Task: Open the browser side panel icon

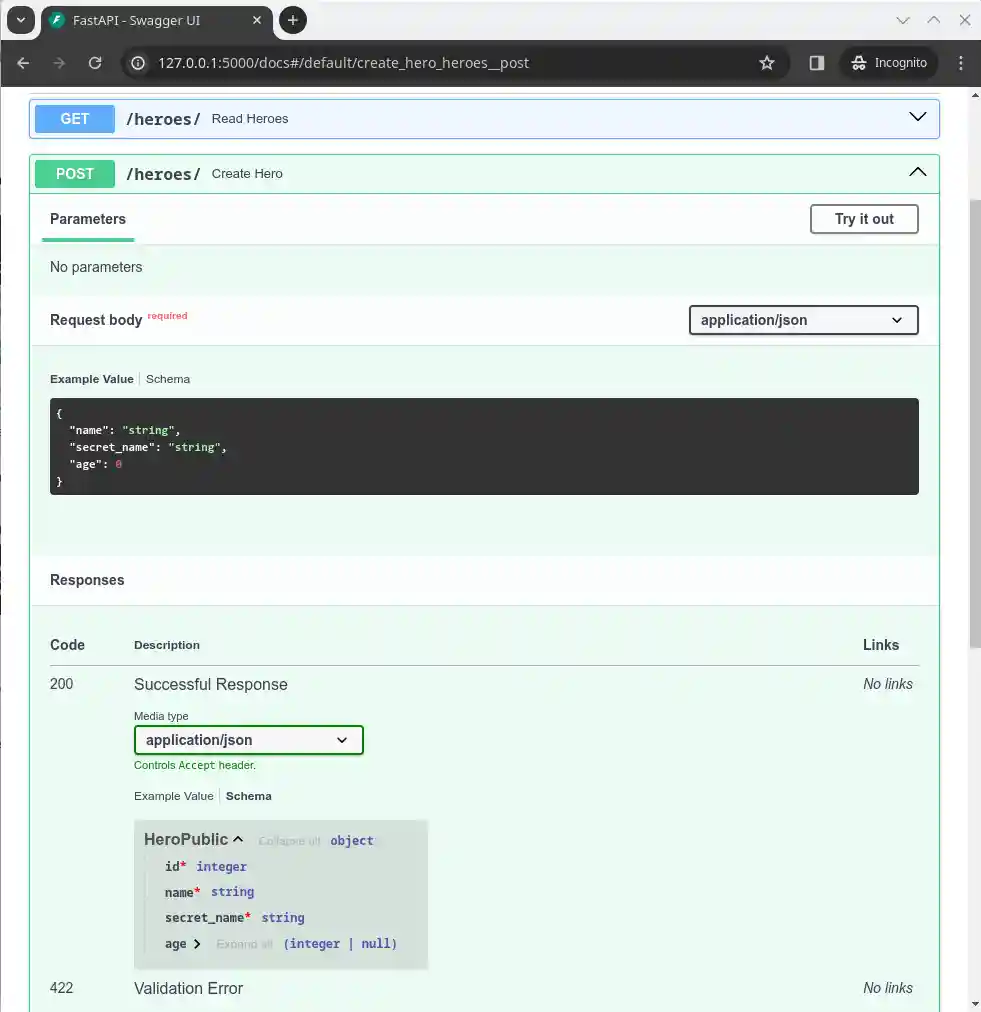Action: pos(816,62)
